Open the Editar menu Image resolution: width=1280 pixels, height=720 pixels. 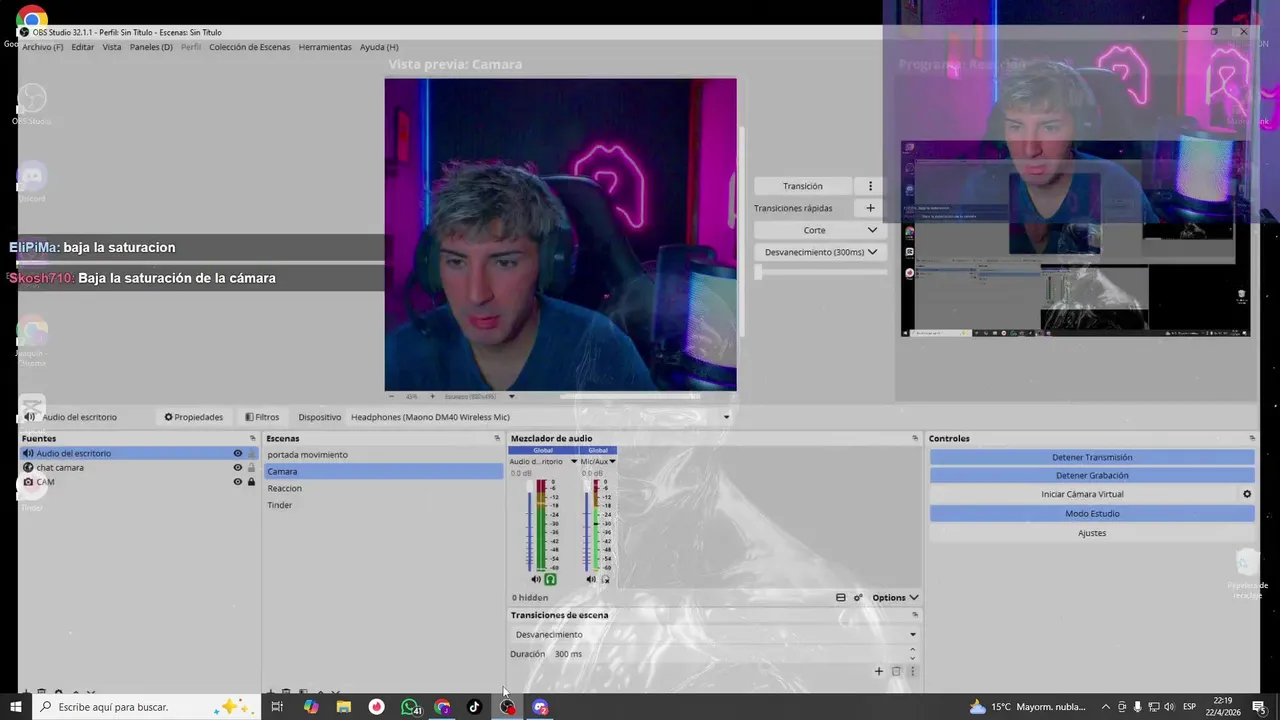click(83, 47)
